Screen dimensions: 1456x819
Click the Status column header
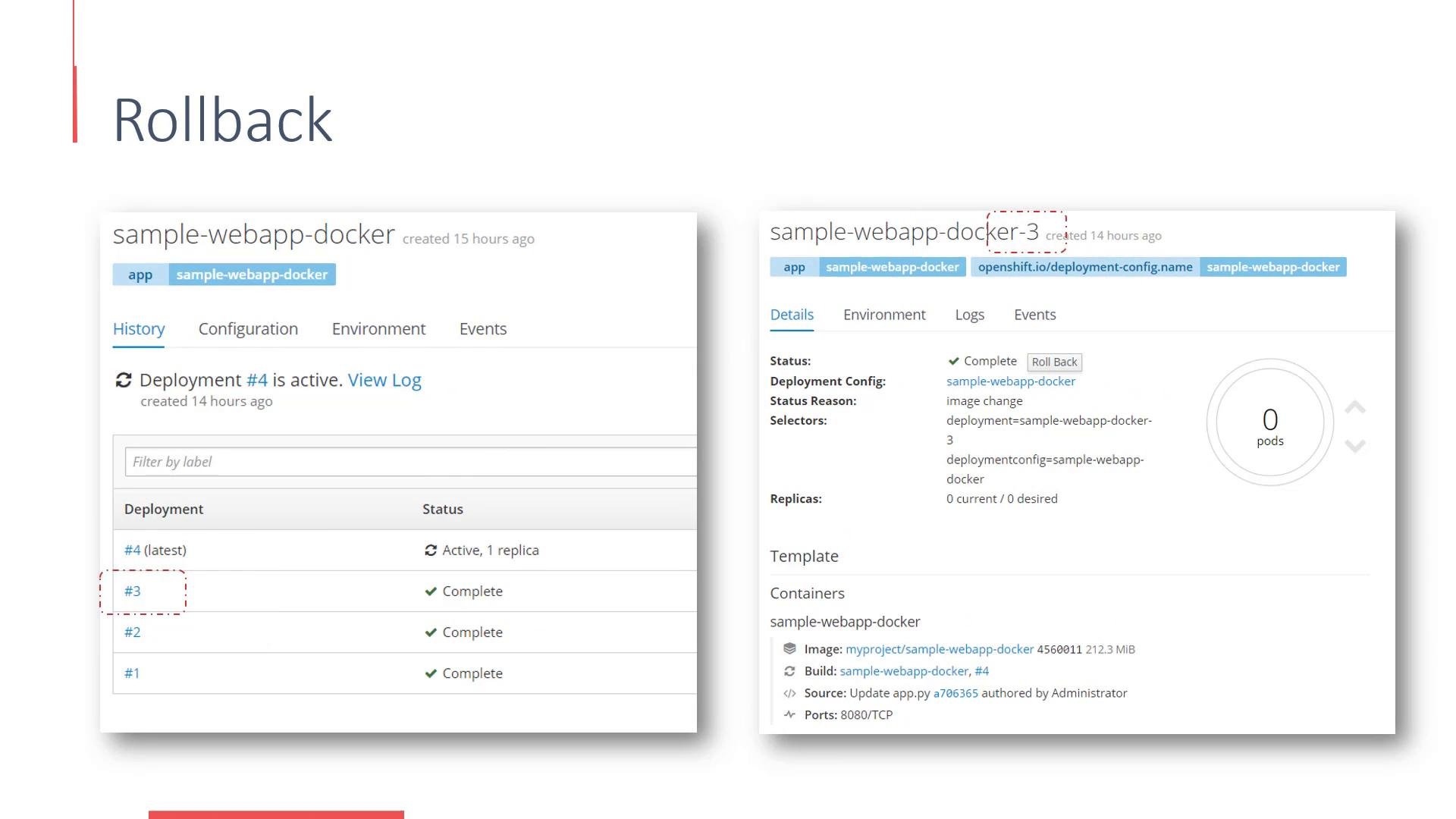443,510
